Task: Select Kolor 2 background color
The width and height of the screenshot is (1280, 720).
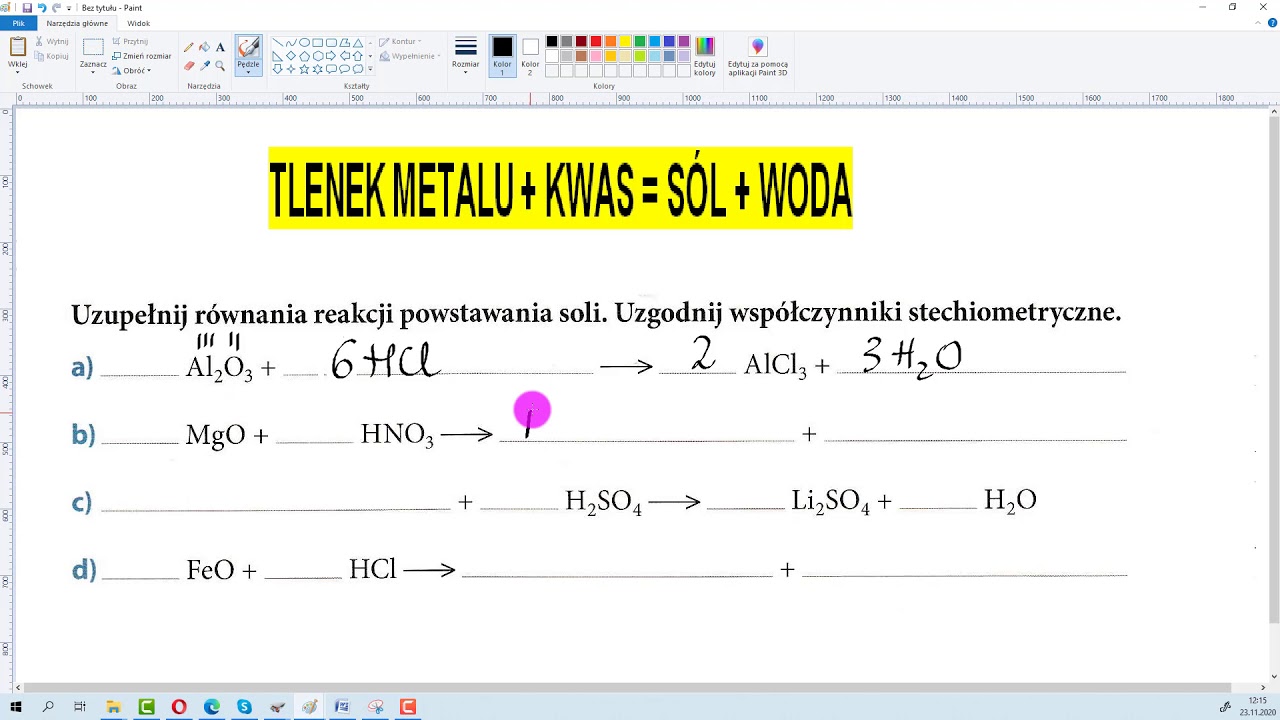Action: (x=530, y=55)
